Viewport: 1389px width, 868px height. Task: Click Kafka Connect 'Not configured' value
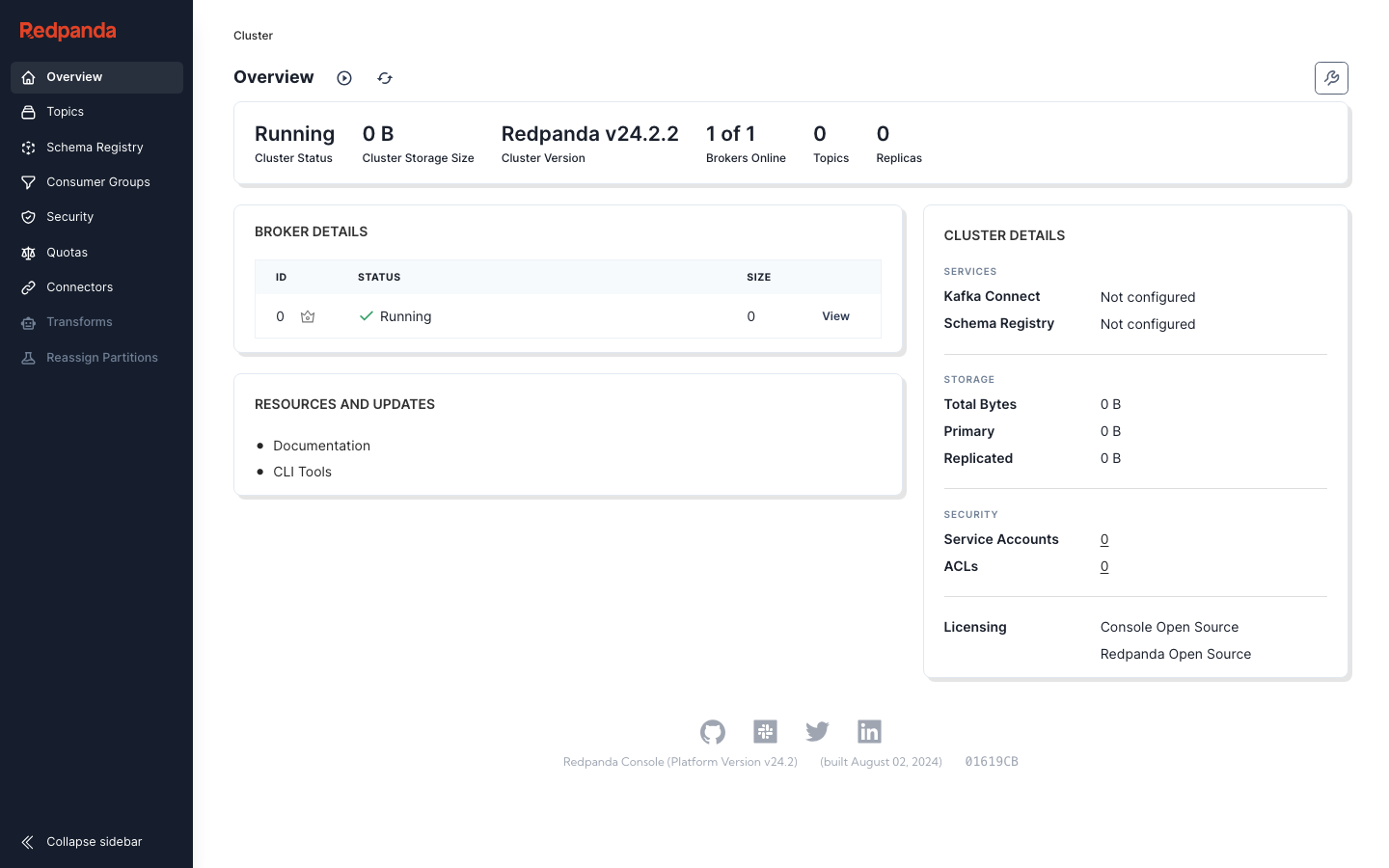point(1148,297)
